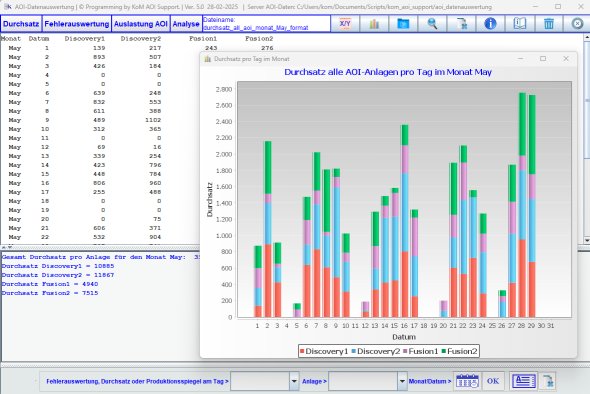Close the Durchsatz pro Tag im Monat window

point(566,59)
